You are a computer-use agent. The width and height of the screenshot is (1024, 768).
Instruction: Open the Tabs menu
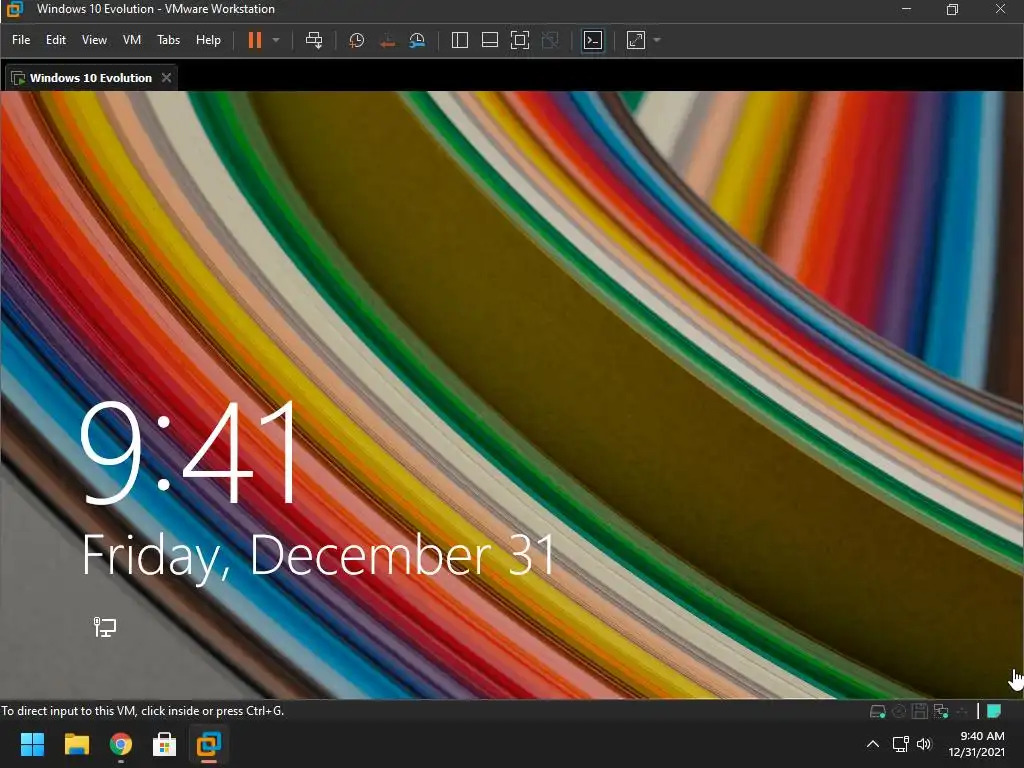click(168, 40)
